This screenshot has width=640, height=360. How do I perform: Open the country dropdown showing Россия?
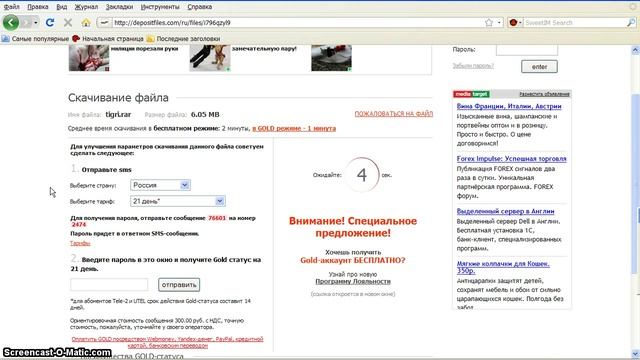tap(160, 185)
